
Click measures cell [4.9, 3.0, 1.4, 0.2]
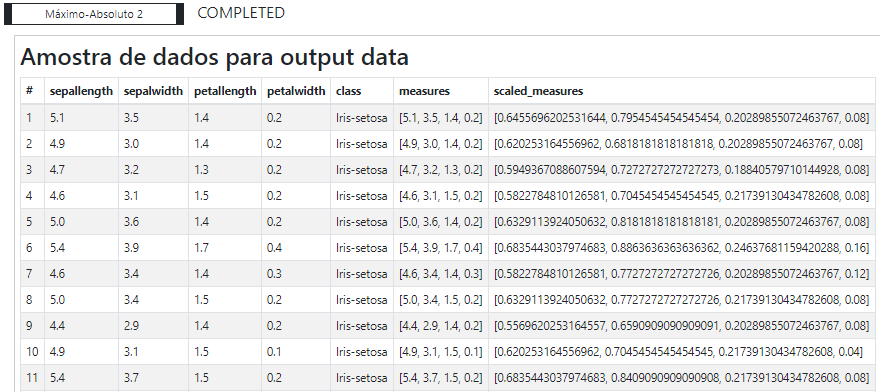pos(441,144)
